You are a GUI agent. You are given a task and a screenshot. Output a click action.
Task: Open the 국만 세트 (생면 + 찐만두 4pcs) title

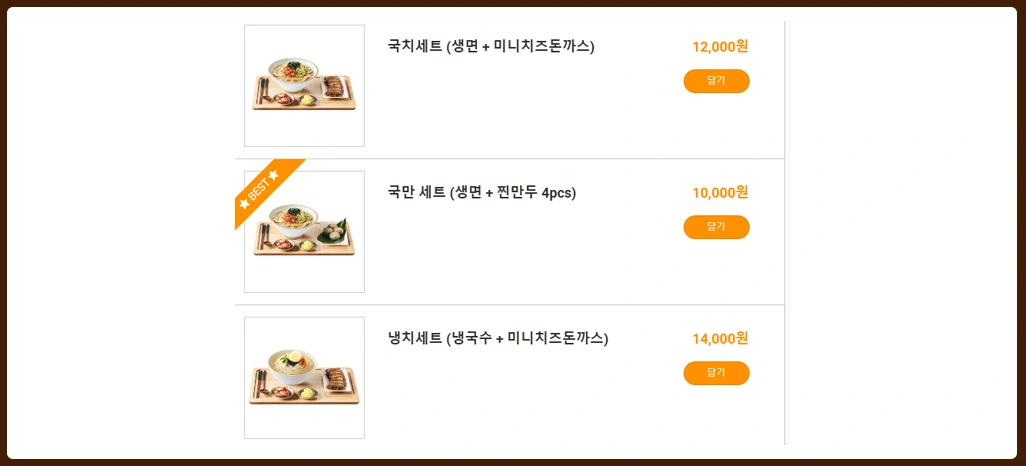click(482, 192)
